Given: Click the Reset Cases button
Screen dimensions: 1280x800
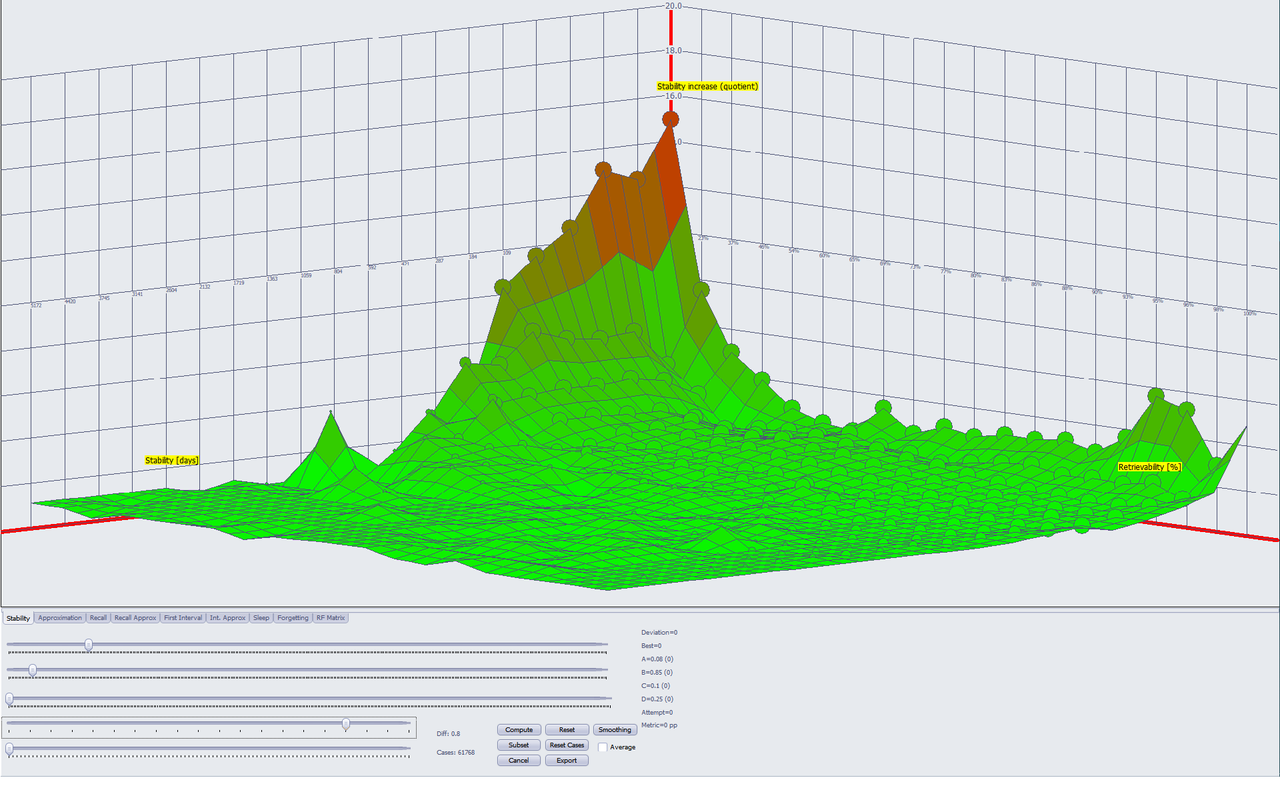Looking at the screenshot, I should click(567, 745).
